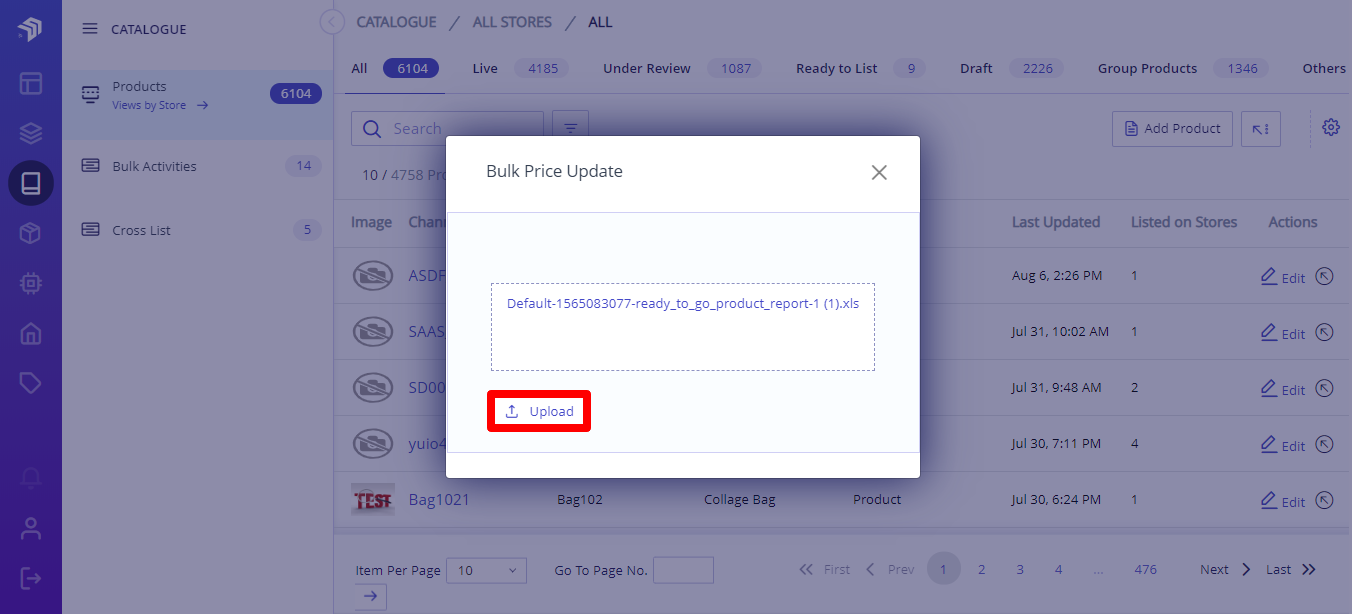Open the home store icon in the sidebar
The width and height of the screenshot is (1352, 614).
31,334
